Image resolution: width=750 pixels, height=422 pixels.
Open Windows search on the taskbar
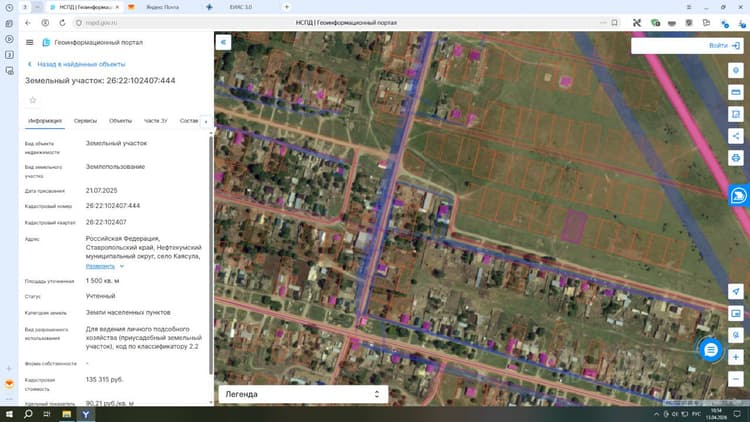pyautogui.click(x=28, y=414)
